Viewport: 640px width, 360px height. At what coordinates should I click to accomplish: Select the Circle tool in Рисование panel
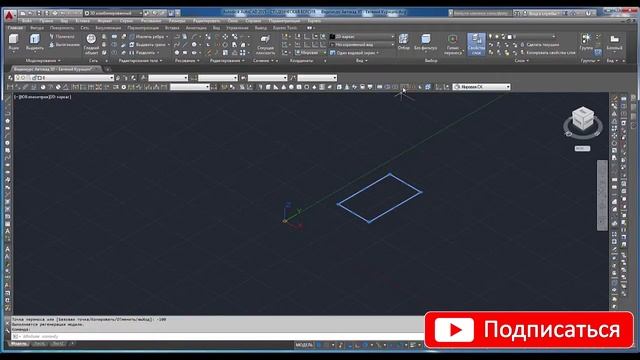194,44
